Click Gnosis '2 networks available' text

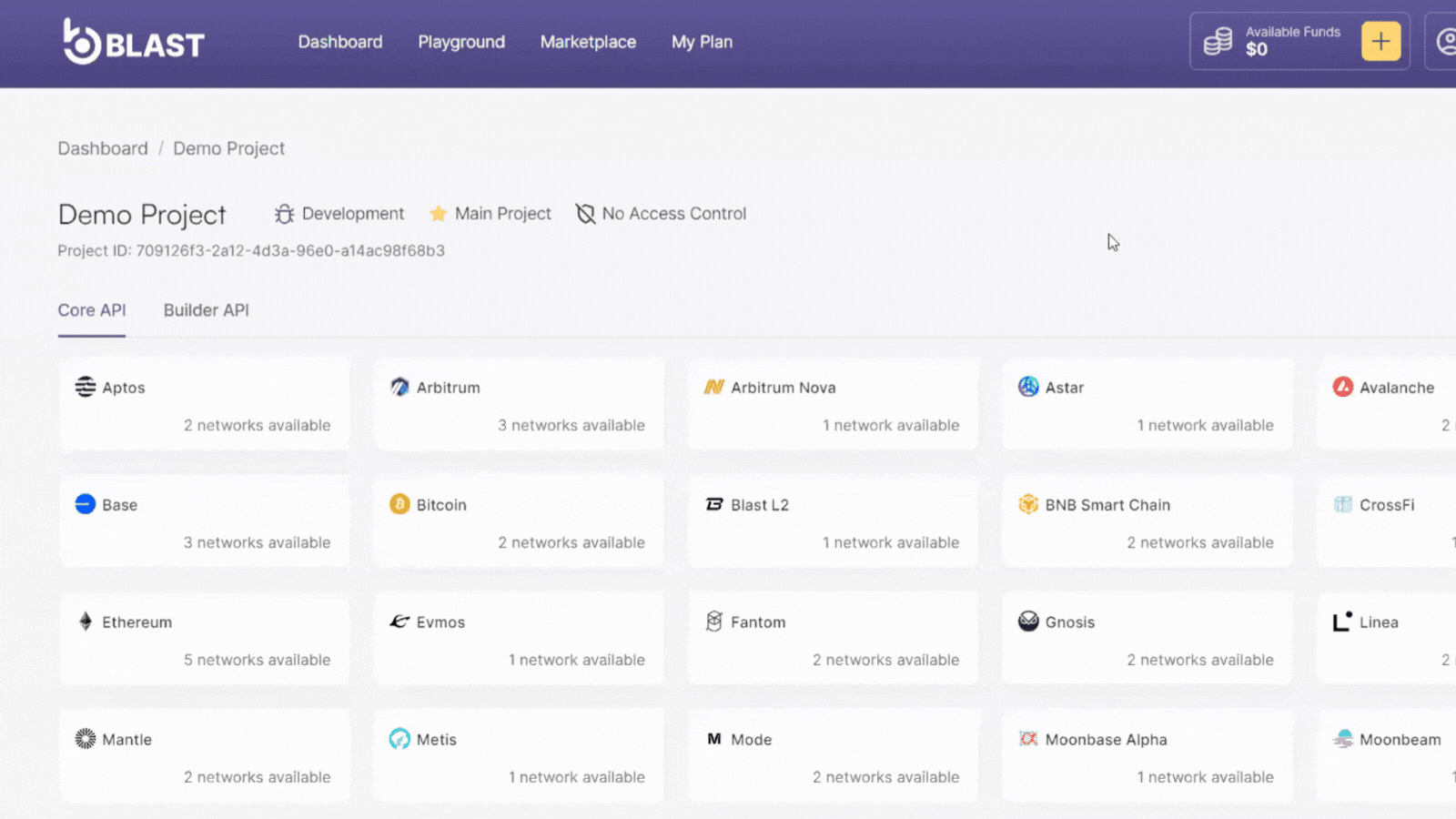[1200, 660]
